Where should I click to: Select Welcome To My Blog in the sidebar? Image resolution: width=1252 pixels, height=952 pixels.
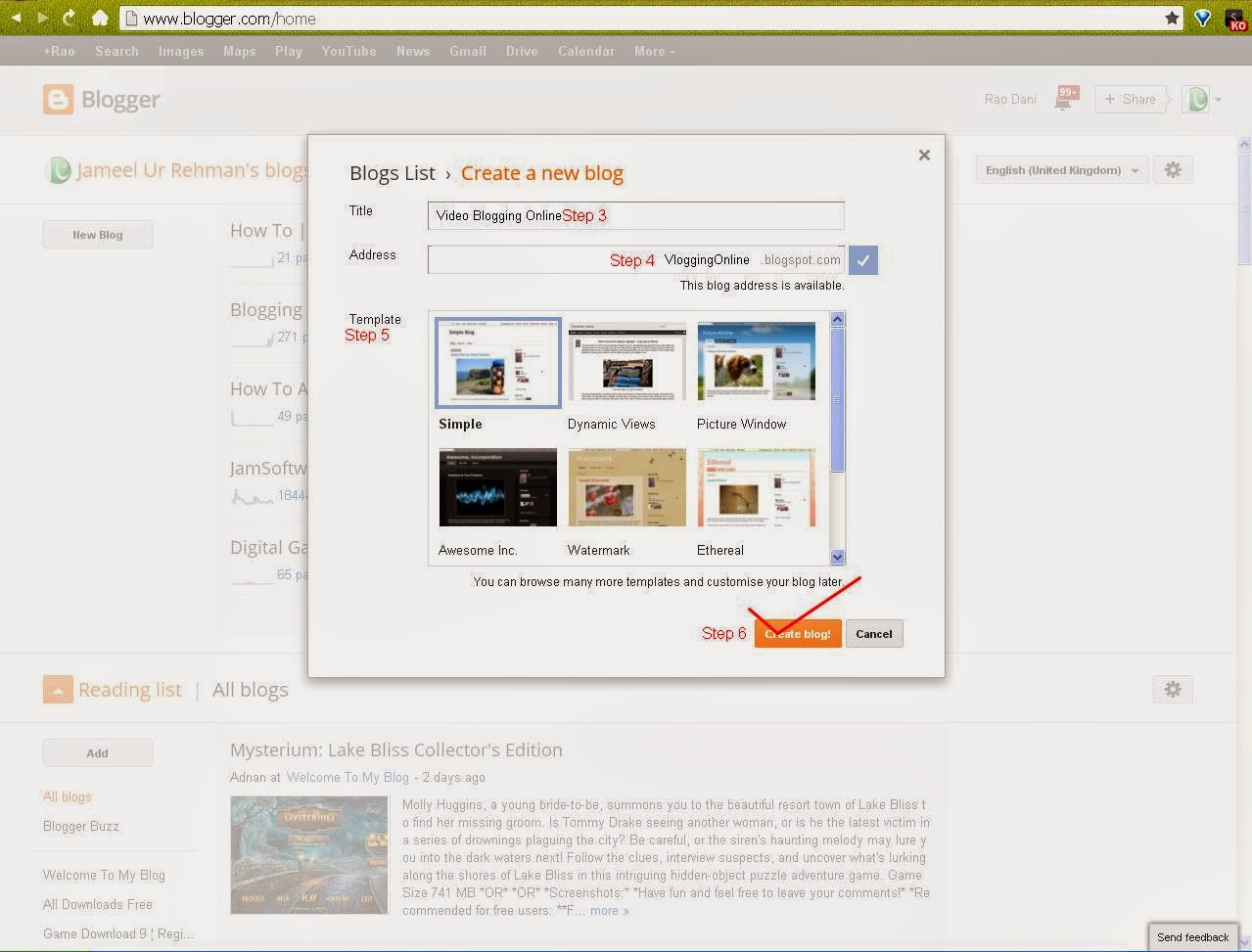pos(104,876)
